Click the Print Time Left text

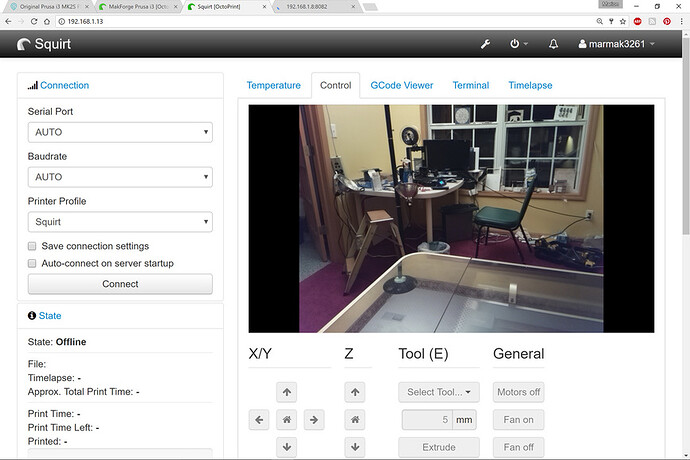coord(63,427)
